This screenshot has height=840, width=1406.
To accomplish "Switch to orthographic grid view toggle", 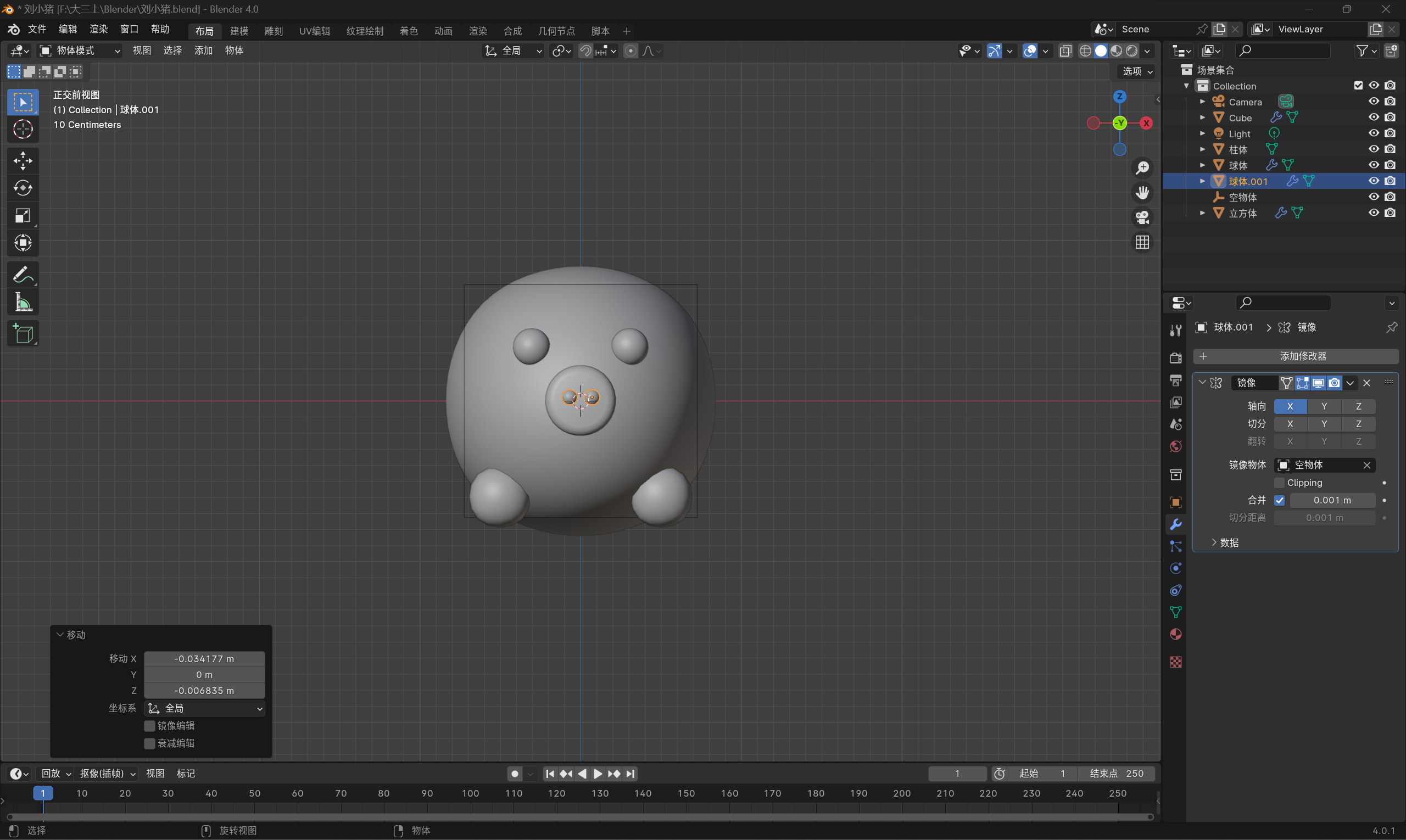I will click(1142, 242).
